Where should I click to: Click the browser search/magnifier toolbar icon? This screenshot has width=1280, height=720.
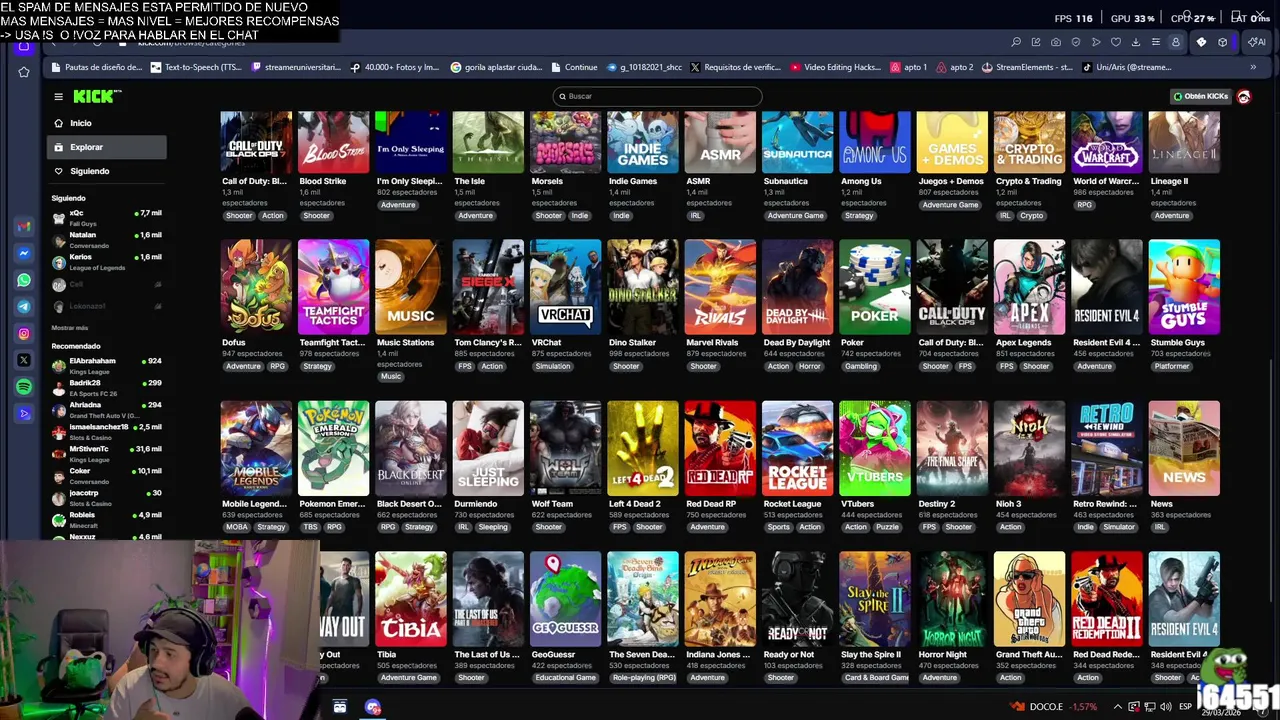tap(1016, 42)
